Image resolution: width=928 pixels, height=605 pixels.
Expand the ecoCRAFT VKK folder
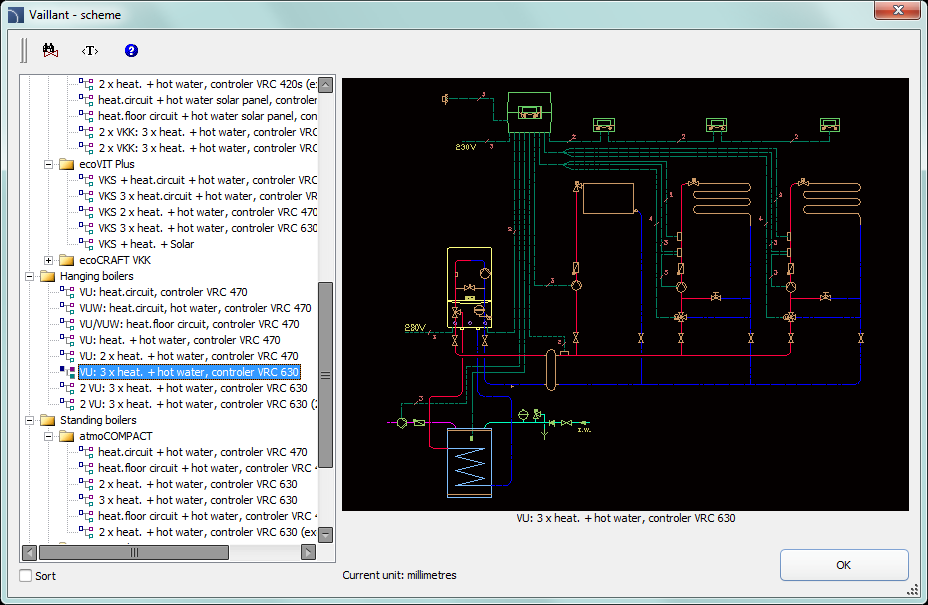click(x=49, y=260)
